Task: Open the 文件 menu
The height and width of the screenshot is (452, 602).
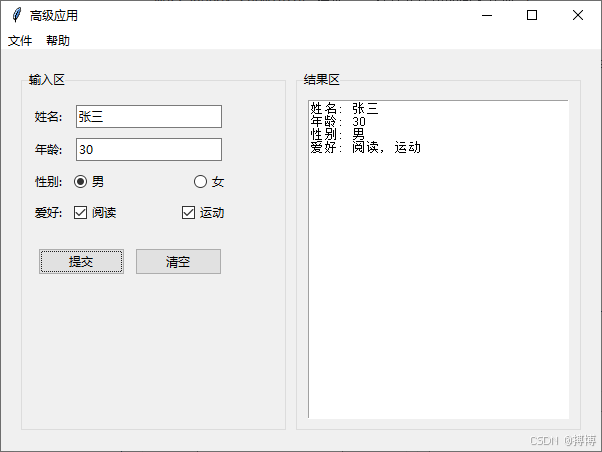Action: 20,41
